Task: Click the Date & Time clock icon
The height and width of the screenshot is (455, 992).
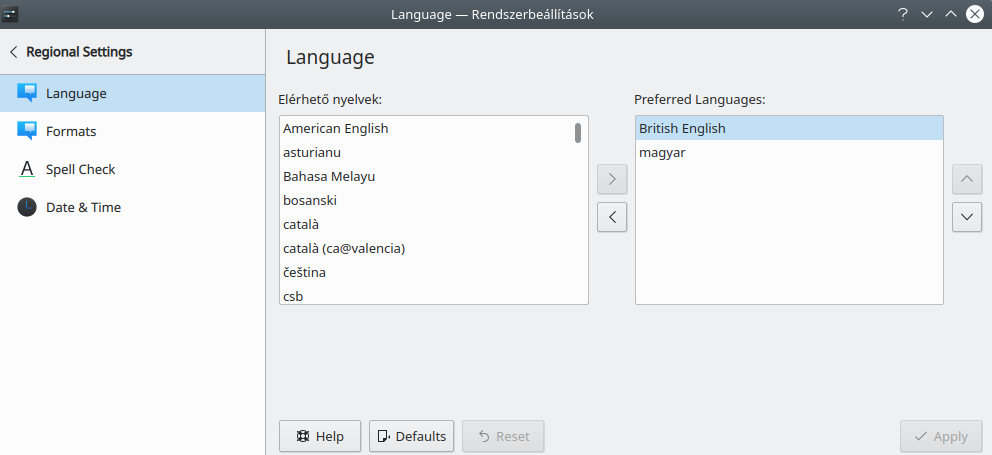Action: (27, 207)
